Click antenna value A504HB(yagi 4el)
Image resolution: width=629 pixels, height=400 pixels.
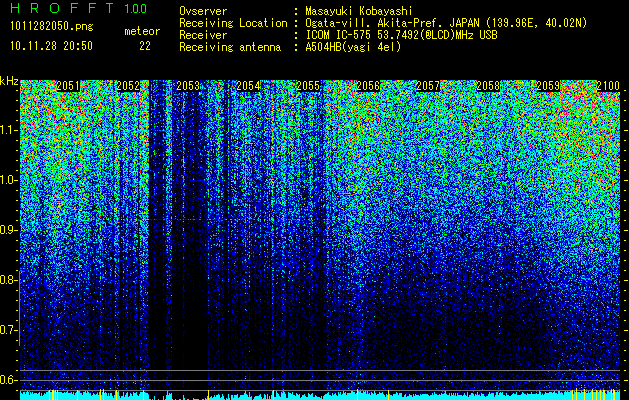point(353,47)
